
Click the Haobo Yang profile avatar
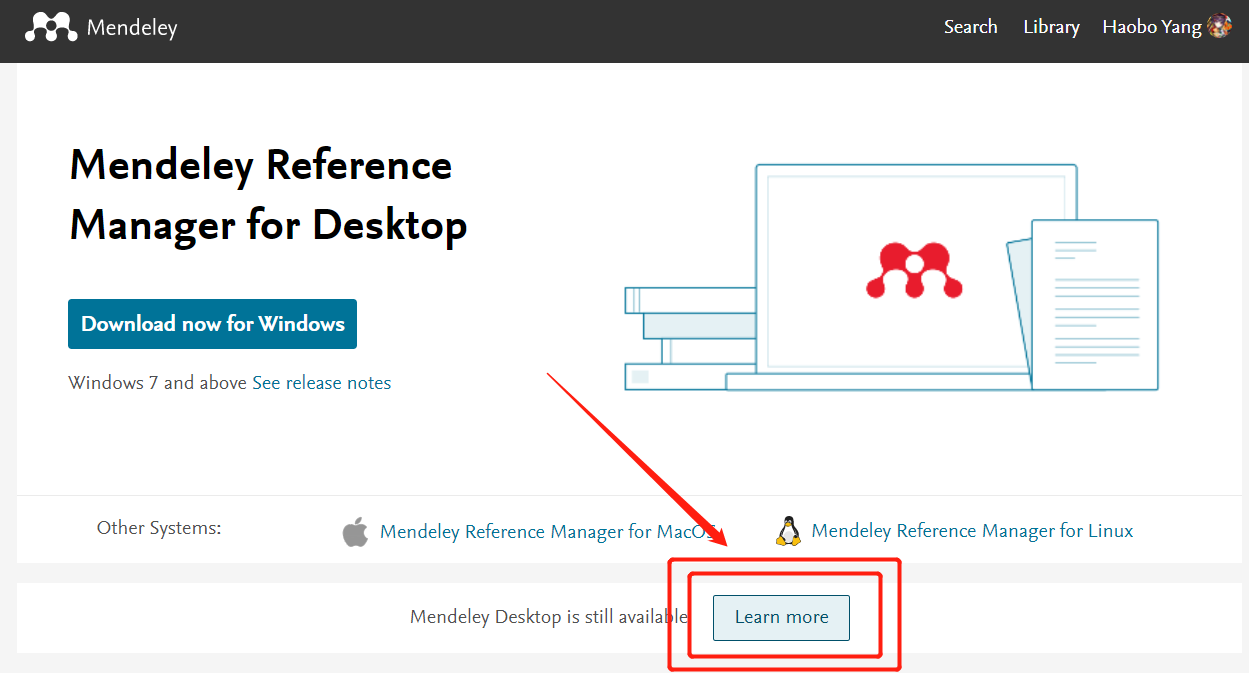(1219, 27)
